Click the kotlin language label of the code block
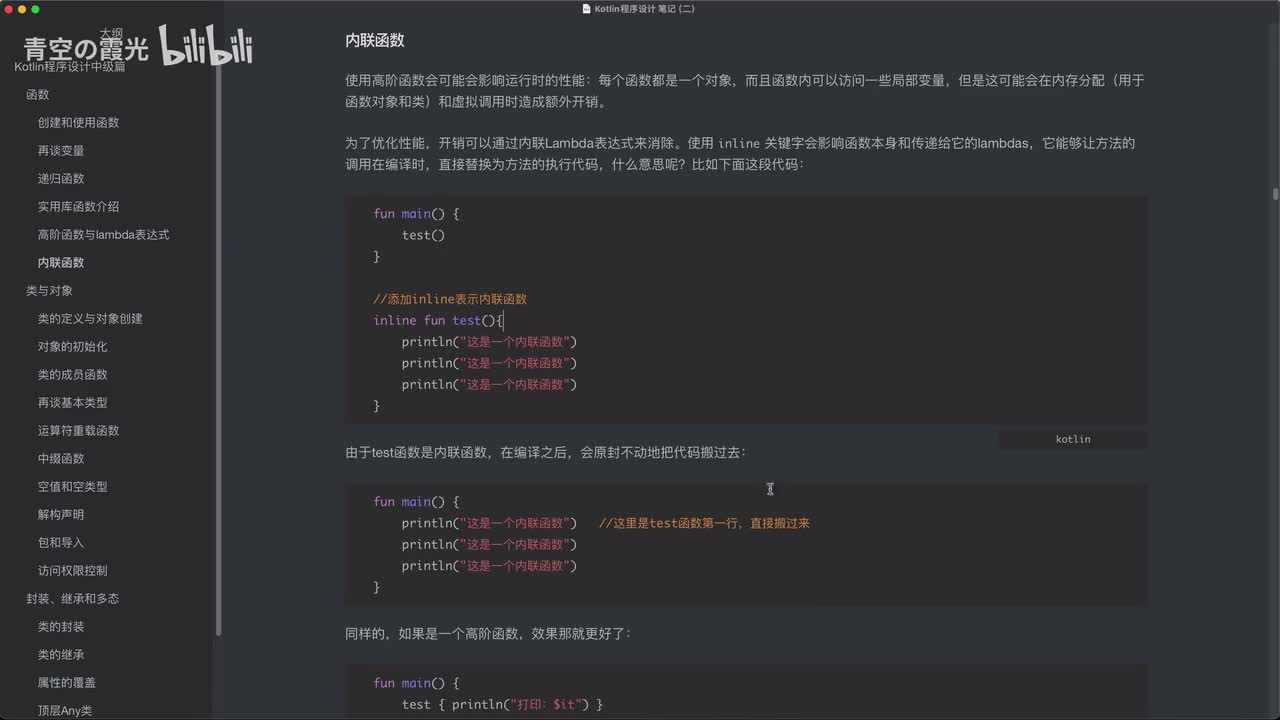Image resolution: width=1280 pixels, height=720 pixels. coord(1073,439)
